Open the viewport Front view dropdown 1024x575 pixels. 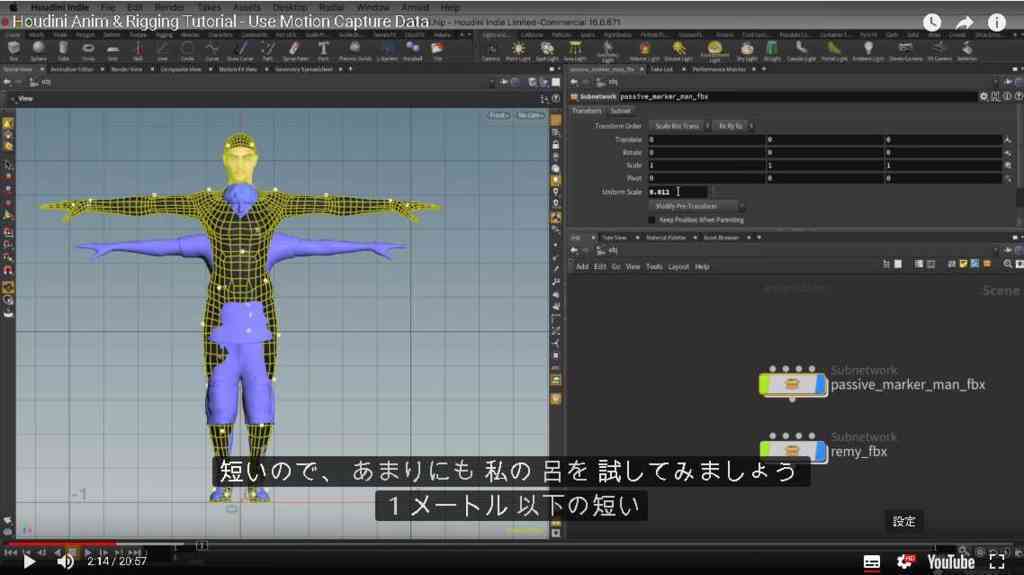pos(500,116)
